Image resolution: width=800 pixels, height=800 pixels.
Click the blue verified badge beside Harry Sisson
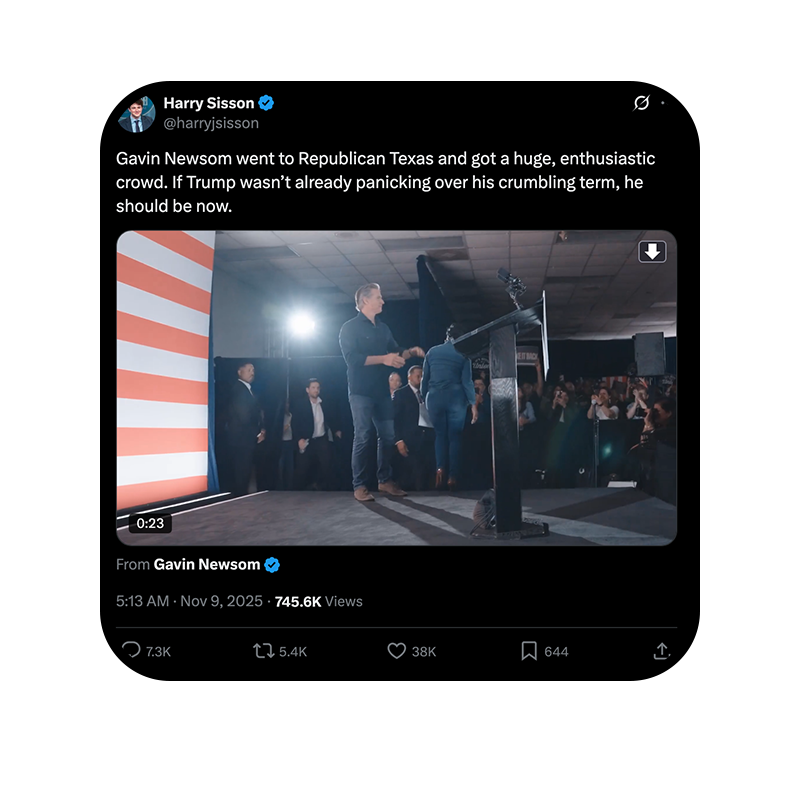267,103
